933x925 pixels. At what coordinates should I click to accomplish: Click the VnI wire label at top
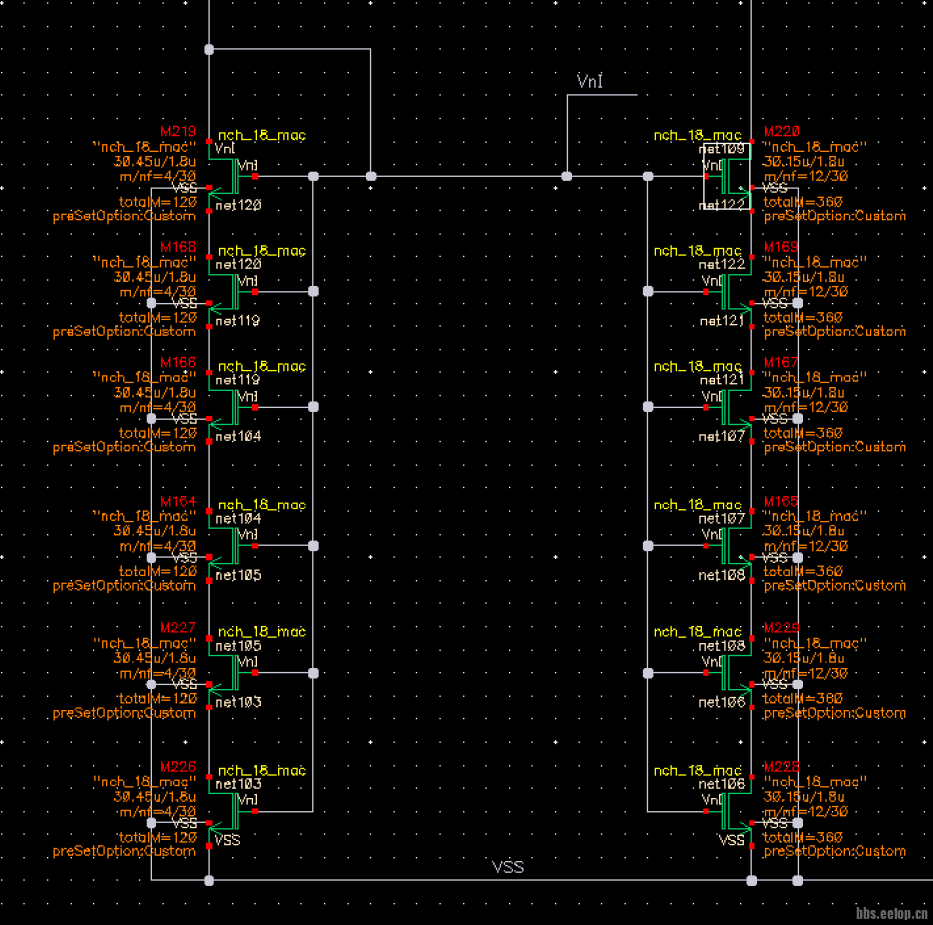click(x=590, y=80)
